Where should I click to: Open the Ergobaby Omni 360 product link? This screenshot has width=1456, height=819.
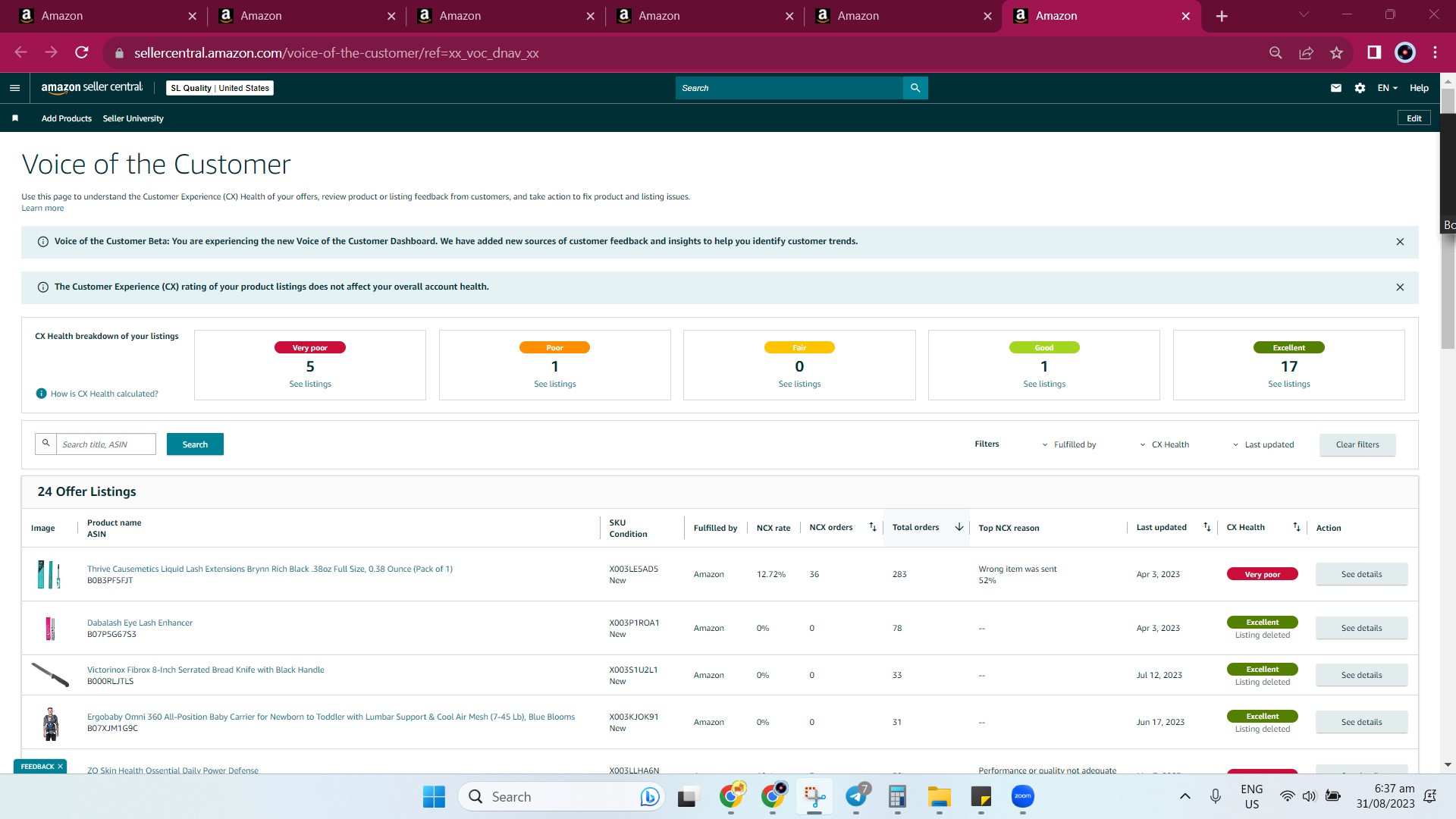(331, 717)
